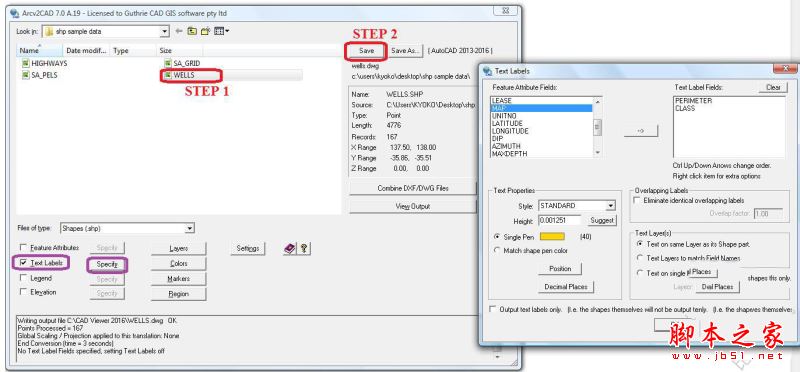Select the WELLS shapefile icon

[168, 76]
